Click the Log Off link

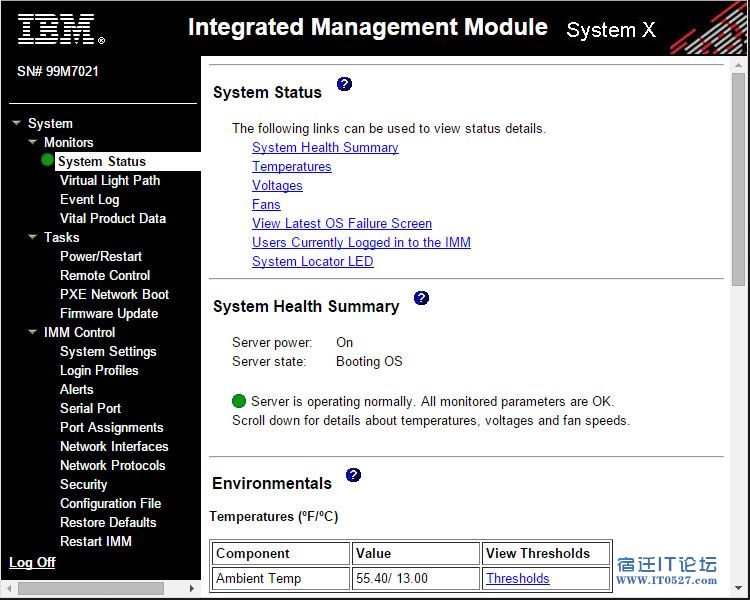point(33,562)
